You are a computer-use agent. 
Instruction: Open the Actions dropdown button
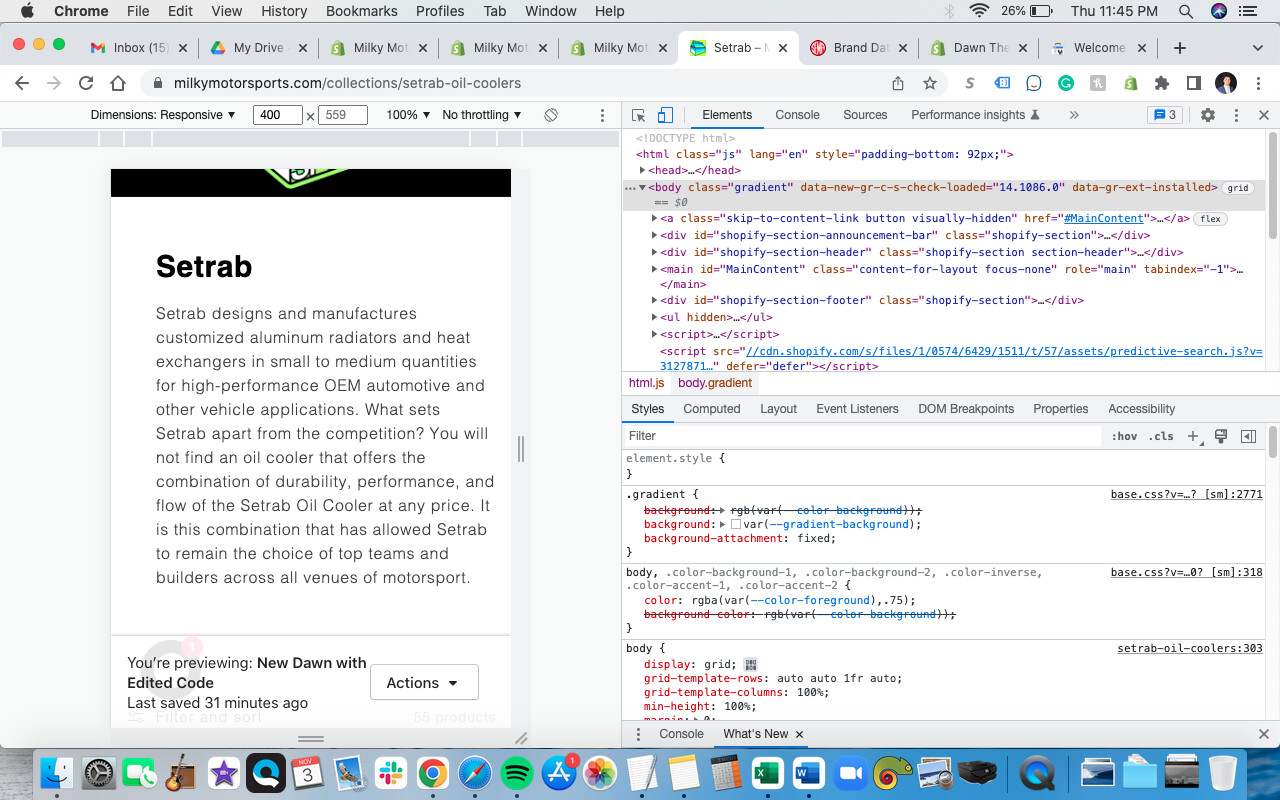click(424, 683)
